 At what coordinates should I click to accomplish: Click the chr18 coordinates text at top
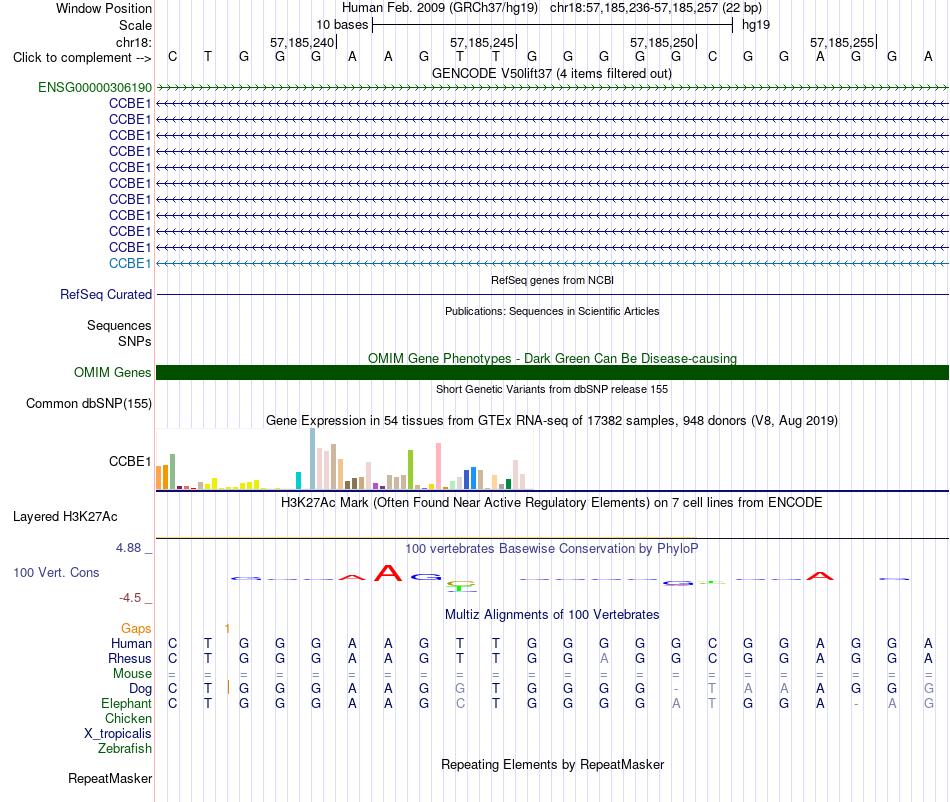coord(656,8)
